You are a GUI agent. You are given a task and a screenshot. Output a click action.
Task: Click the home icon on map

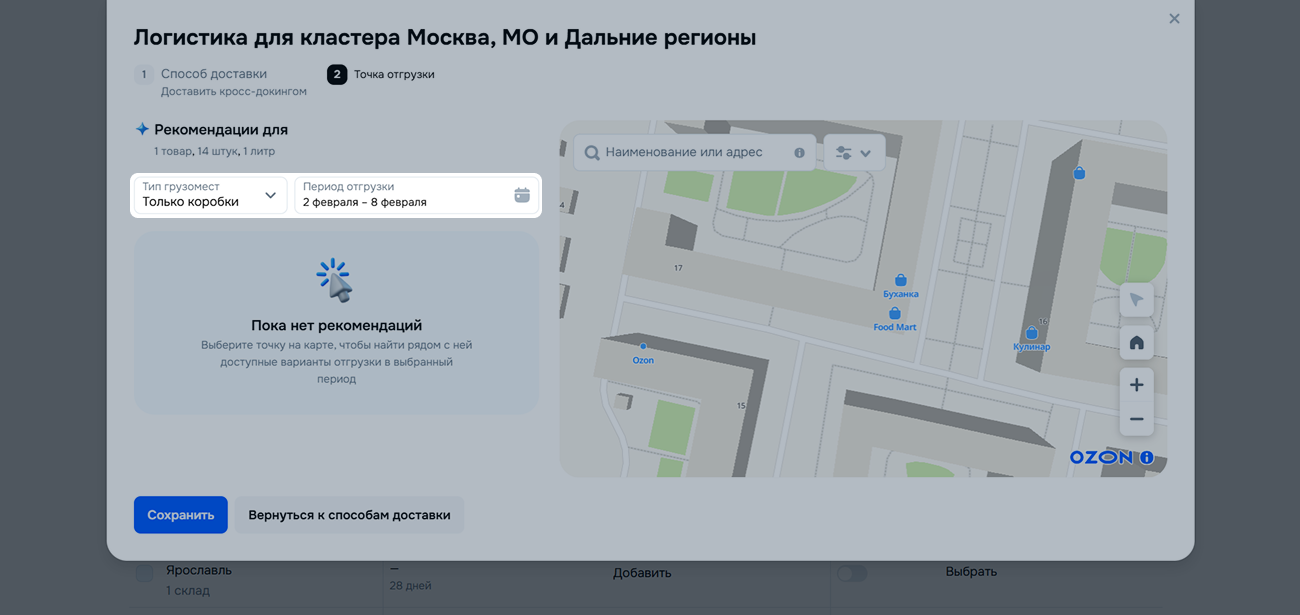coord(1136,343)
